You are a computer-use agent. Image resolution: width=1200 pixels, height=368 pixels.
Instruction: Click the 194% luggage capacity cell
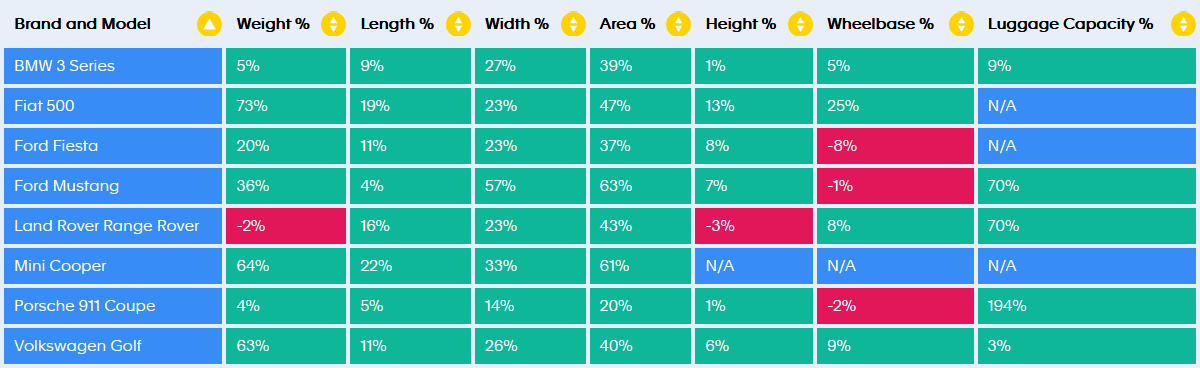pos(1087,306)
